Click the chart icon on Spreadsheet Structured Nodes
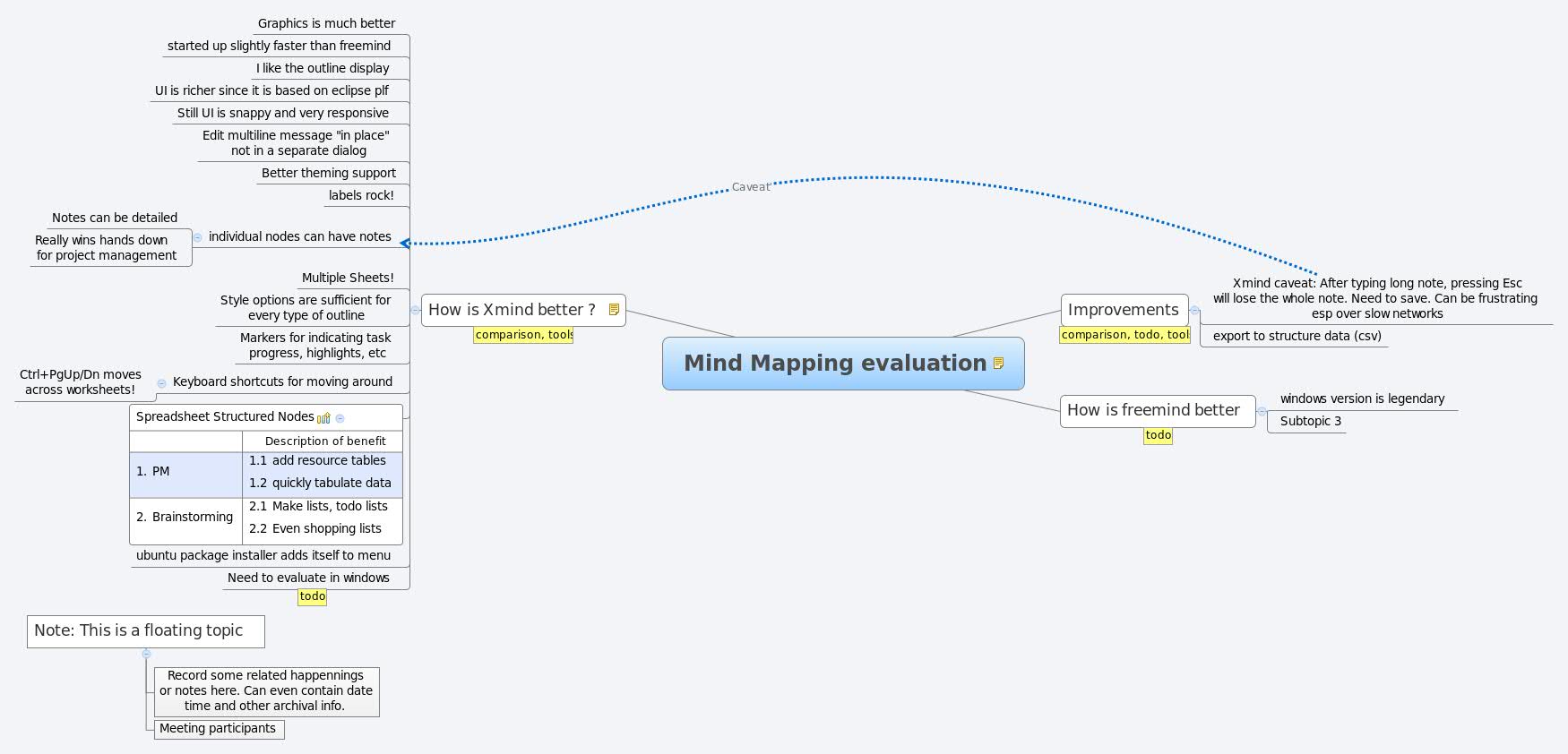The height and width of the screenshot is (754, 1568). (323, 417)
